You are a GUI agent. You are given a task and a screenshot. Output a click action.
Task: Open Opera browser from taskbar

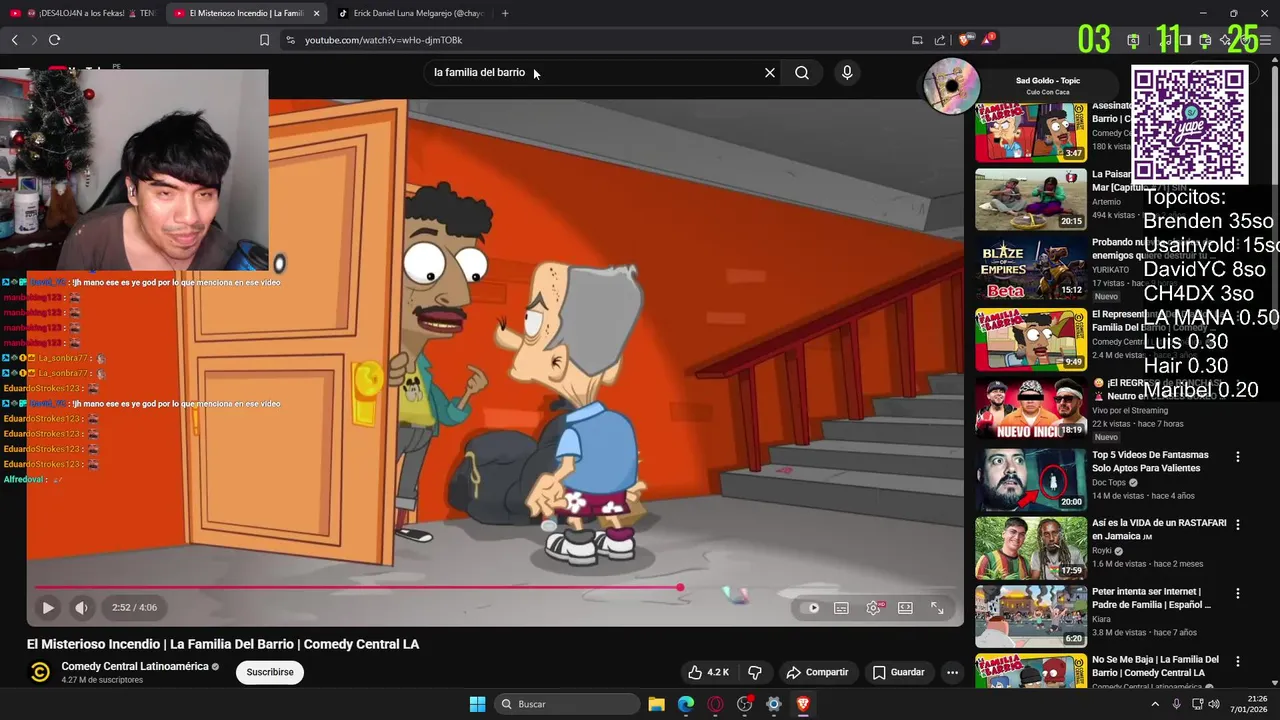[715, 704]
